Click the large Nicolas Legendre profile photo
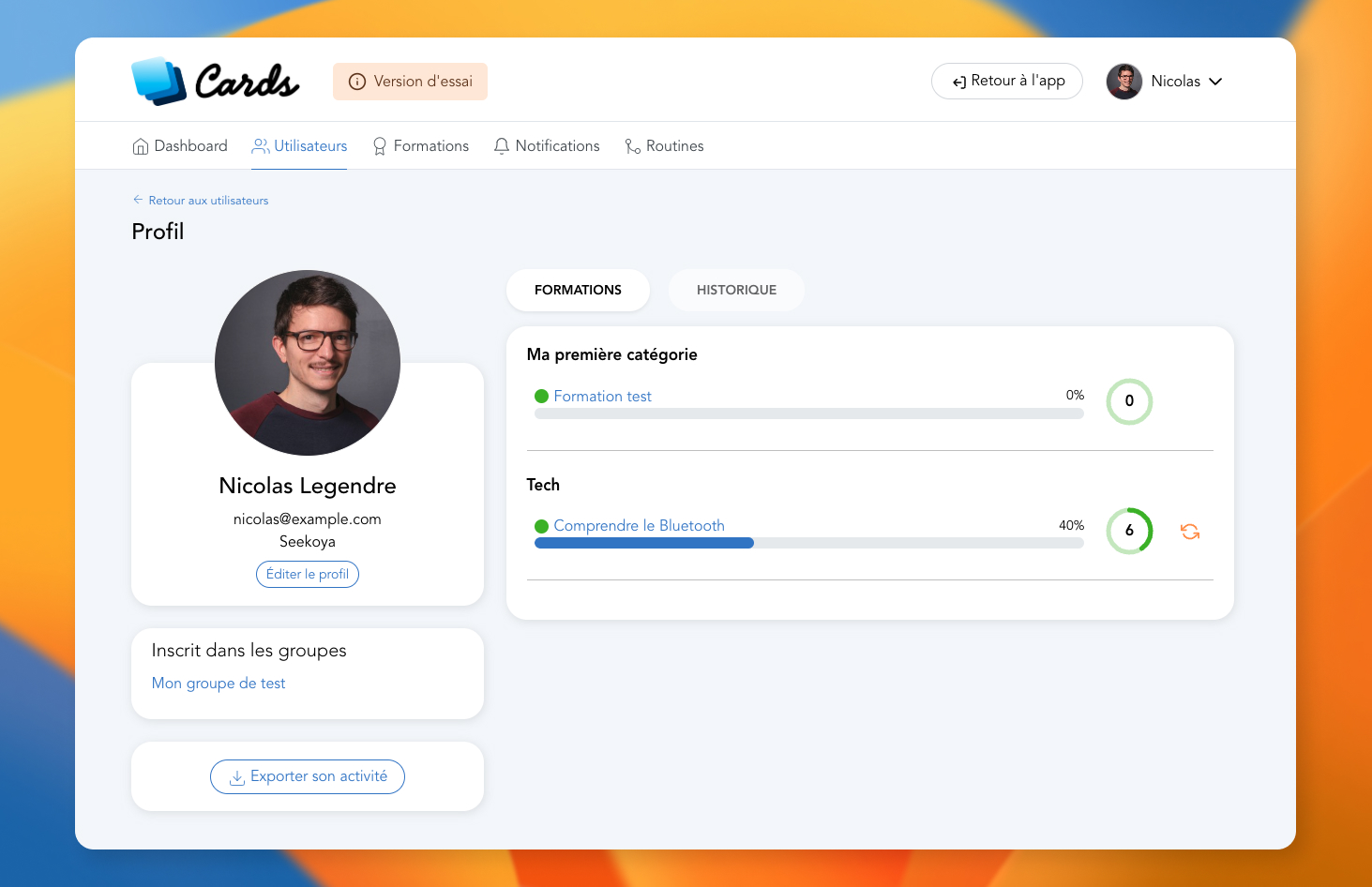Image resolution: width=1372 pixels, height=887 pixels. (x=308, y=363)
